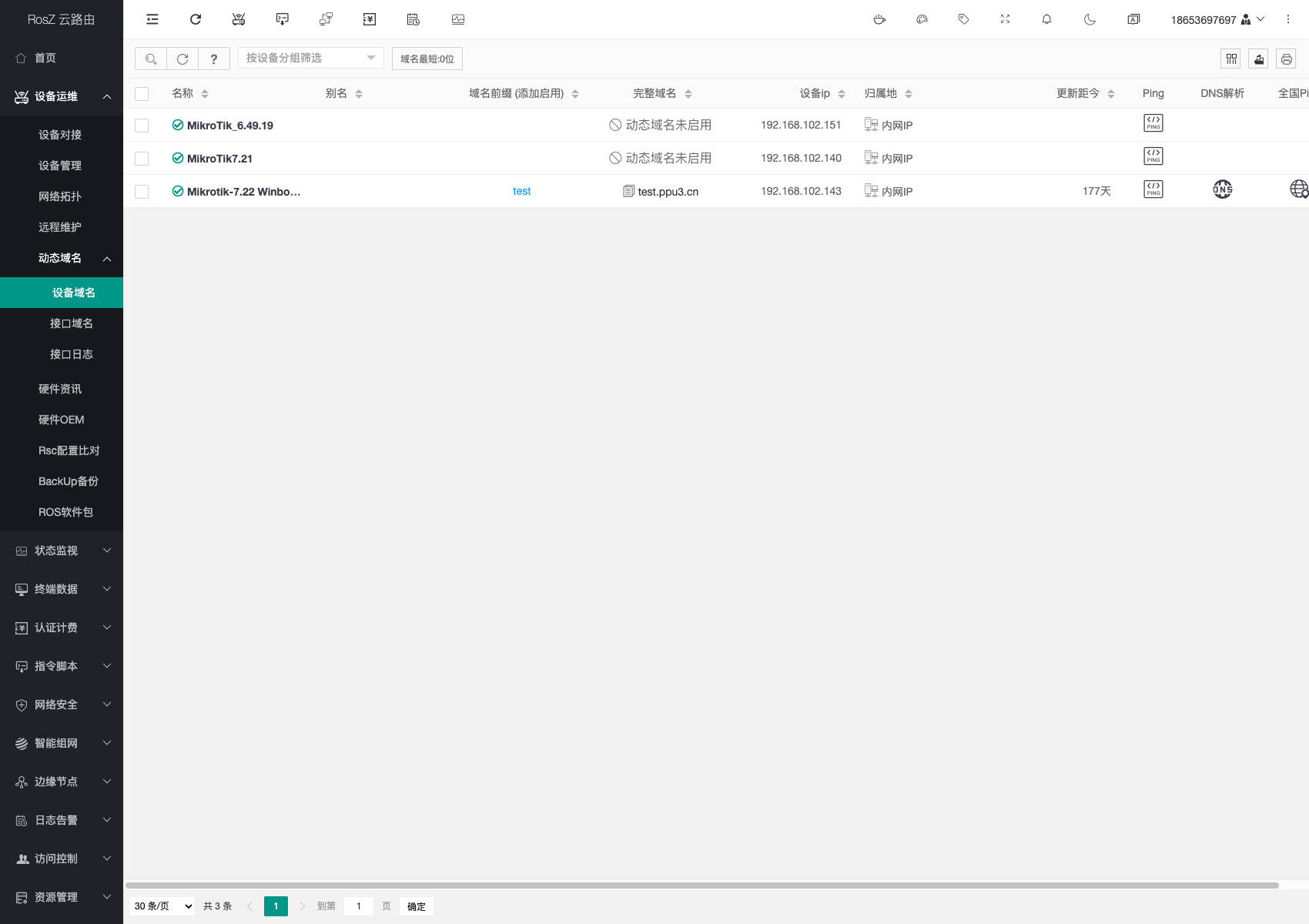Click the print icon at table top right

point(1286,59)
